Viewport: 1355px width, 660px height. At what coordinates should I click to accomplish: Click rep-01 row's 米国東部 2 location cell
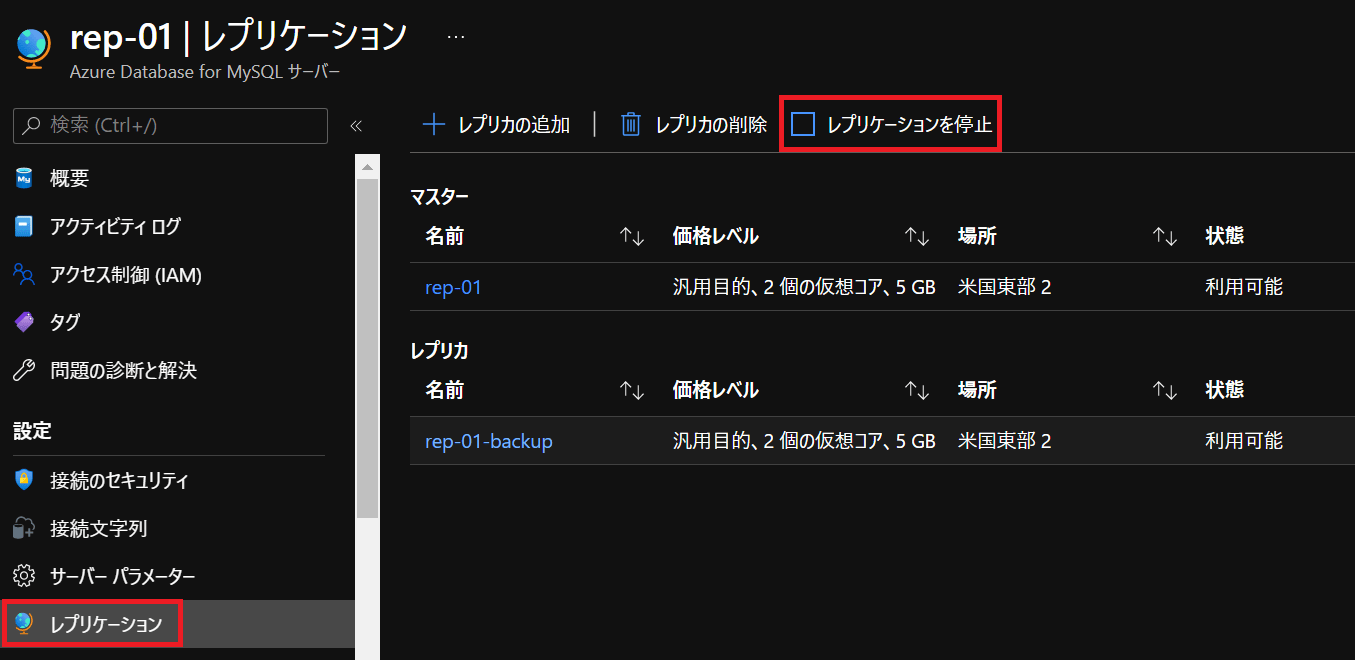1004,287
